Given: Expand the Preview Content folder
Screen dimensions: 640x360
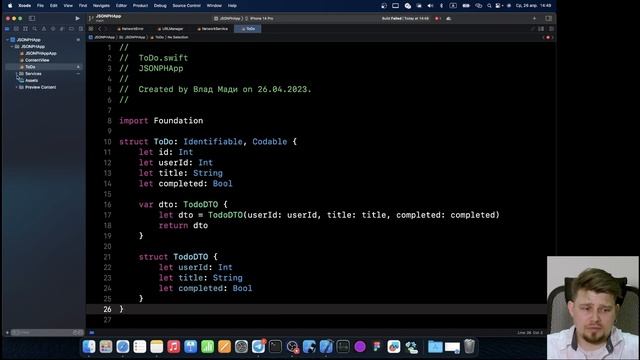Looking at the screenshot, I should [x=16, y=87].
